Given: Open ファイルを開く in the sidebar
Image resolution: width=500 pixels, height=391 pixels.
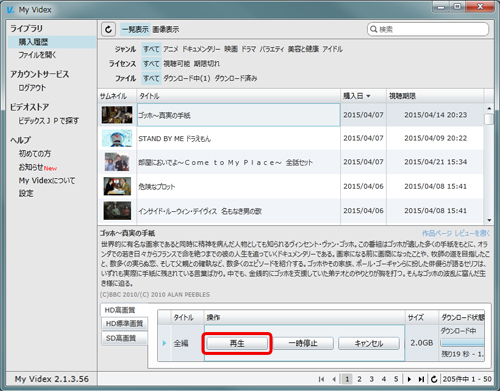Looking at the screenshot, I should pos(37,55).
